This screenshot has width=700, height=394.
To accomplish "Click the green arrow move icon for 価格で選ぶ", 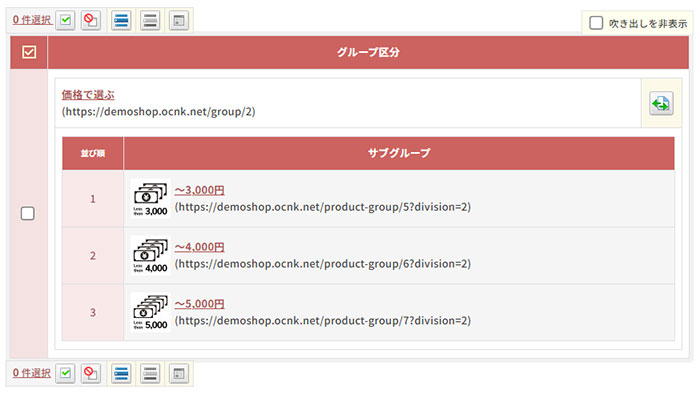I will (661, 104).
